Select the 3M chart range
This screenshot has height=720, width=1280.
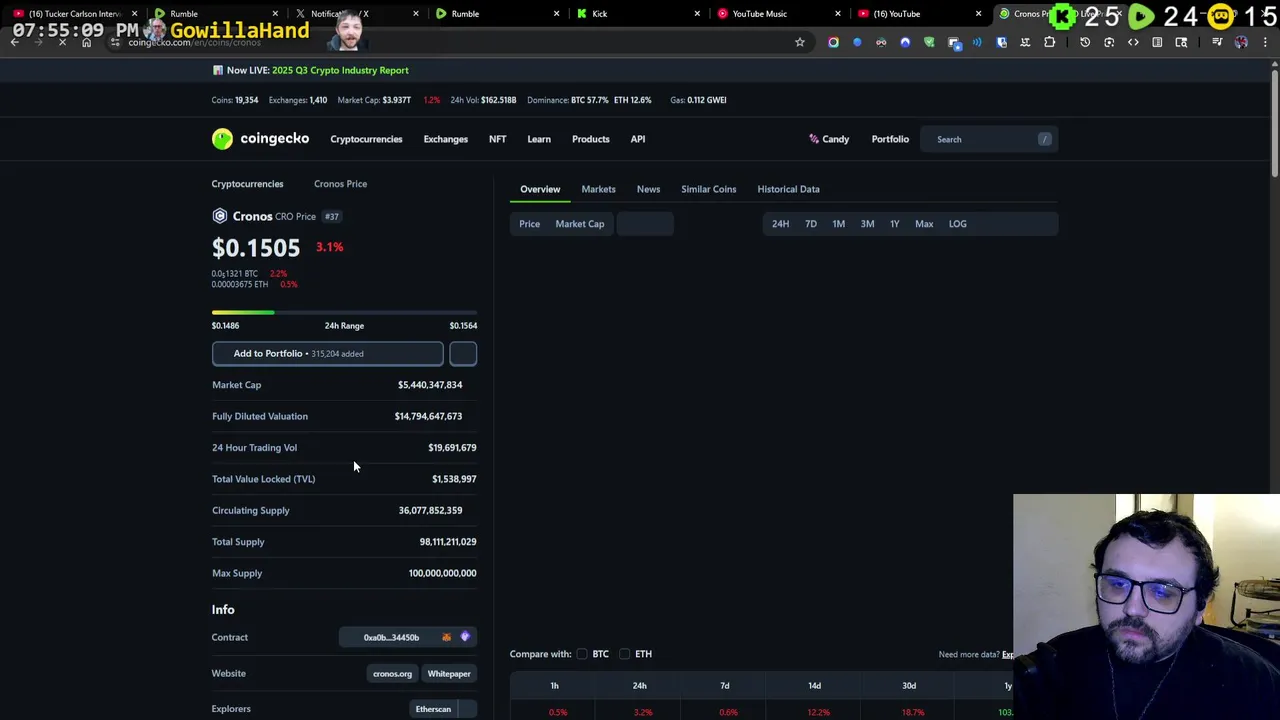(868, 224)
